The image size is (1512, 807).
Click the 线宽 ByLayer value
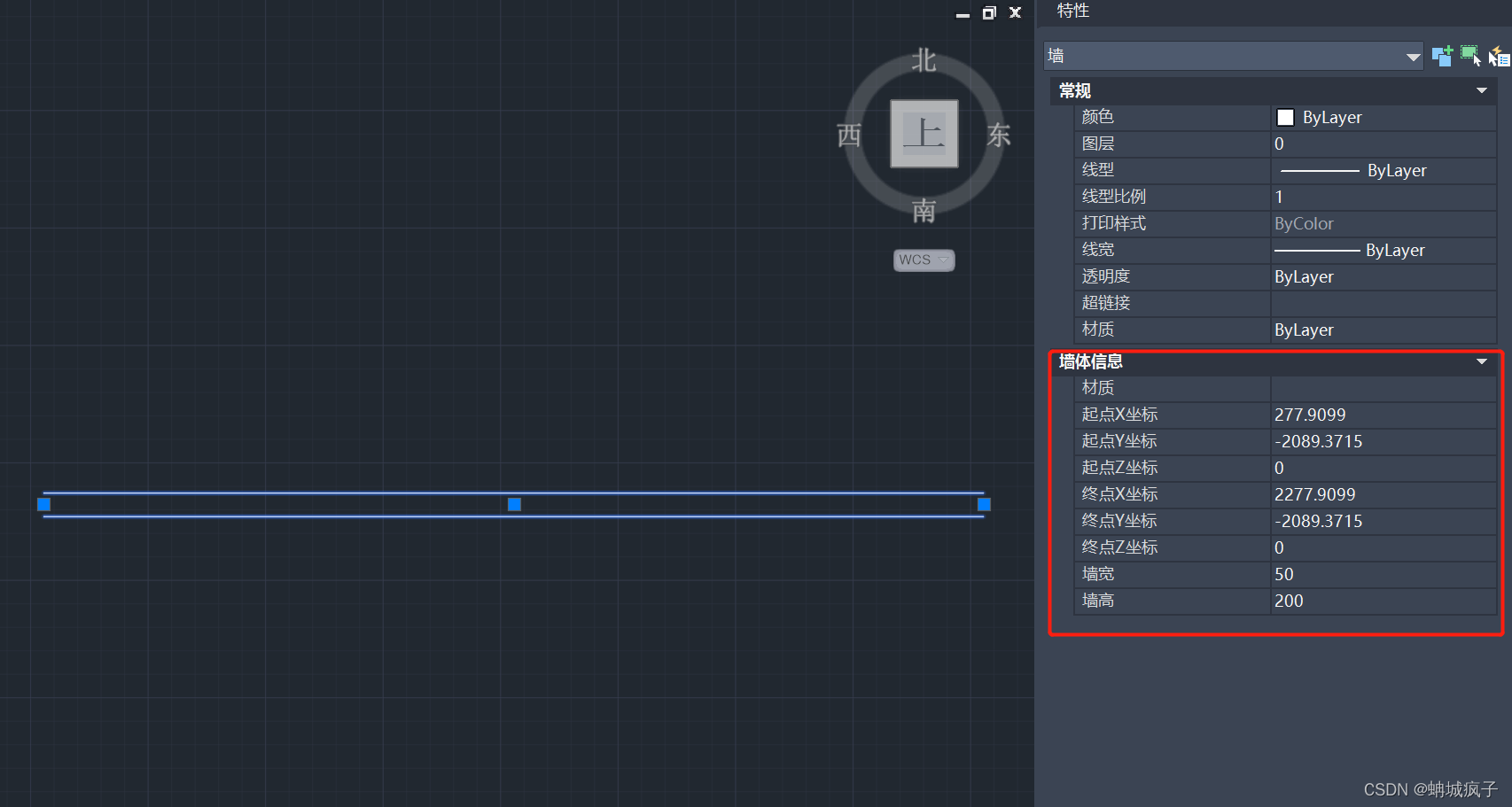[1383, 250]
